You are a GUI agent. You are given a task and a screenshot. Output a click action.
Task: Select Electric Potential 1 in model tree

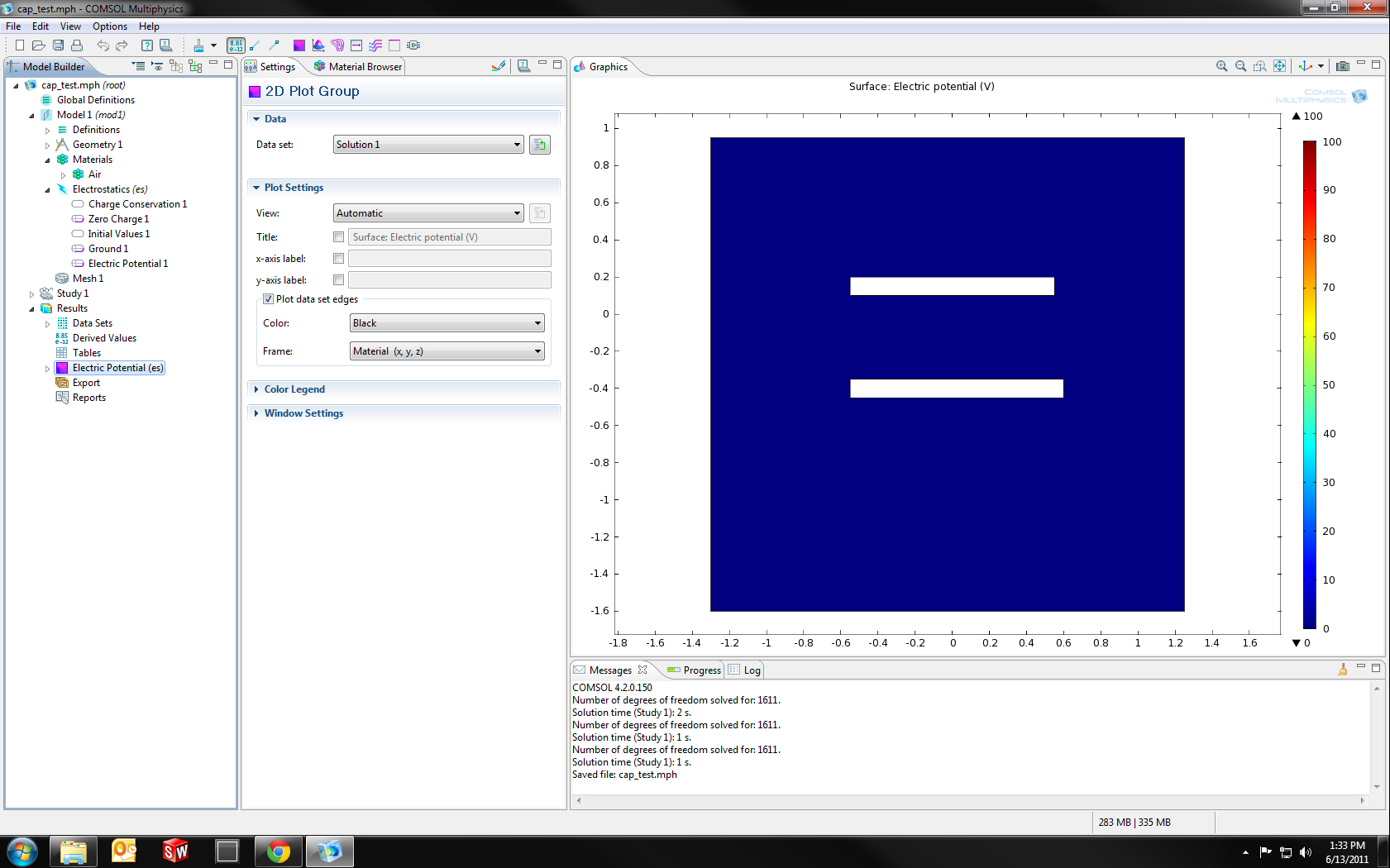(x=127, y=264)
